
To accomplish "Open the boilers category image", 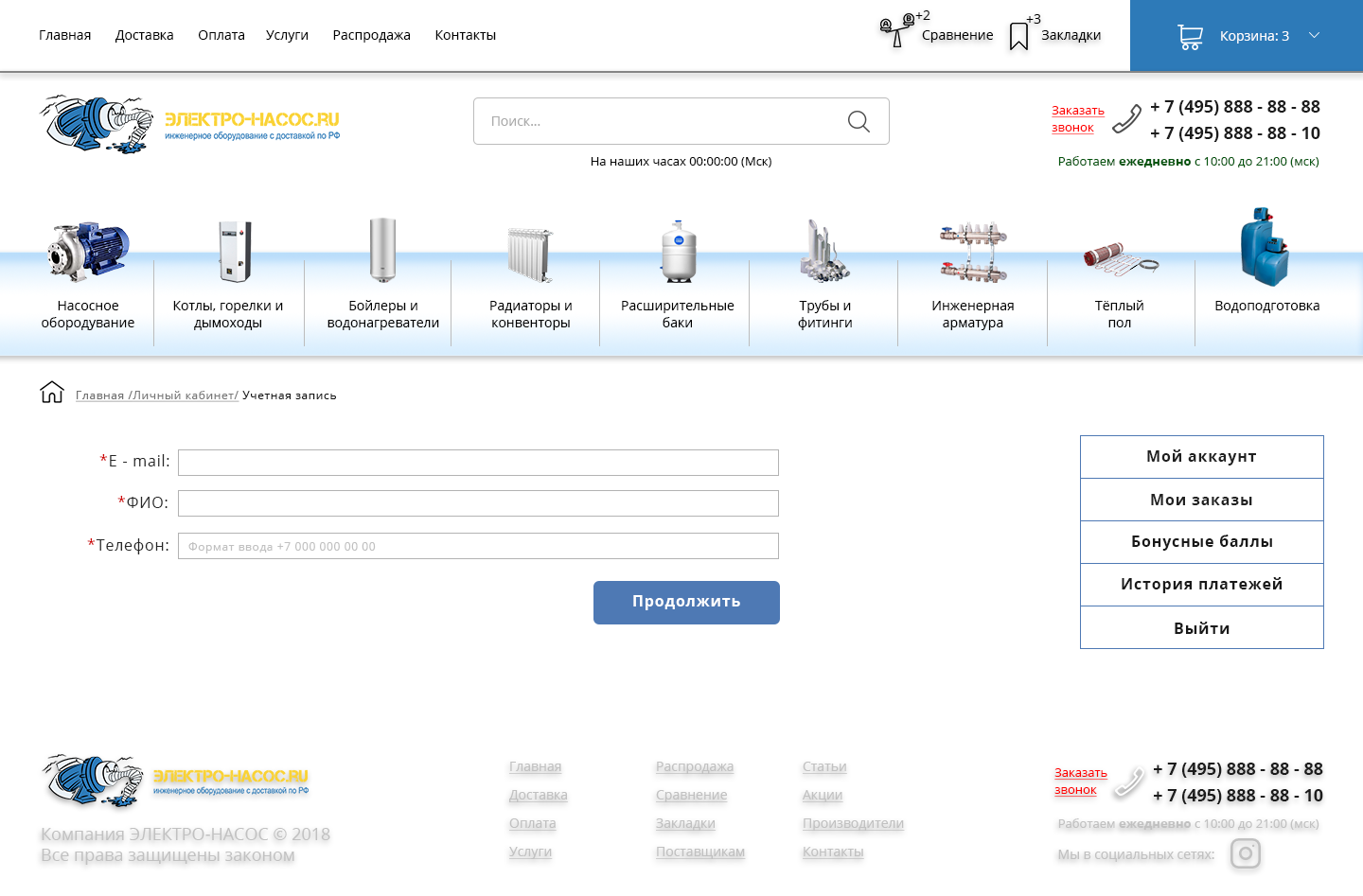I will [234, 251].
